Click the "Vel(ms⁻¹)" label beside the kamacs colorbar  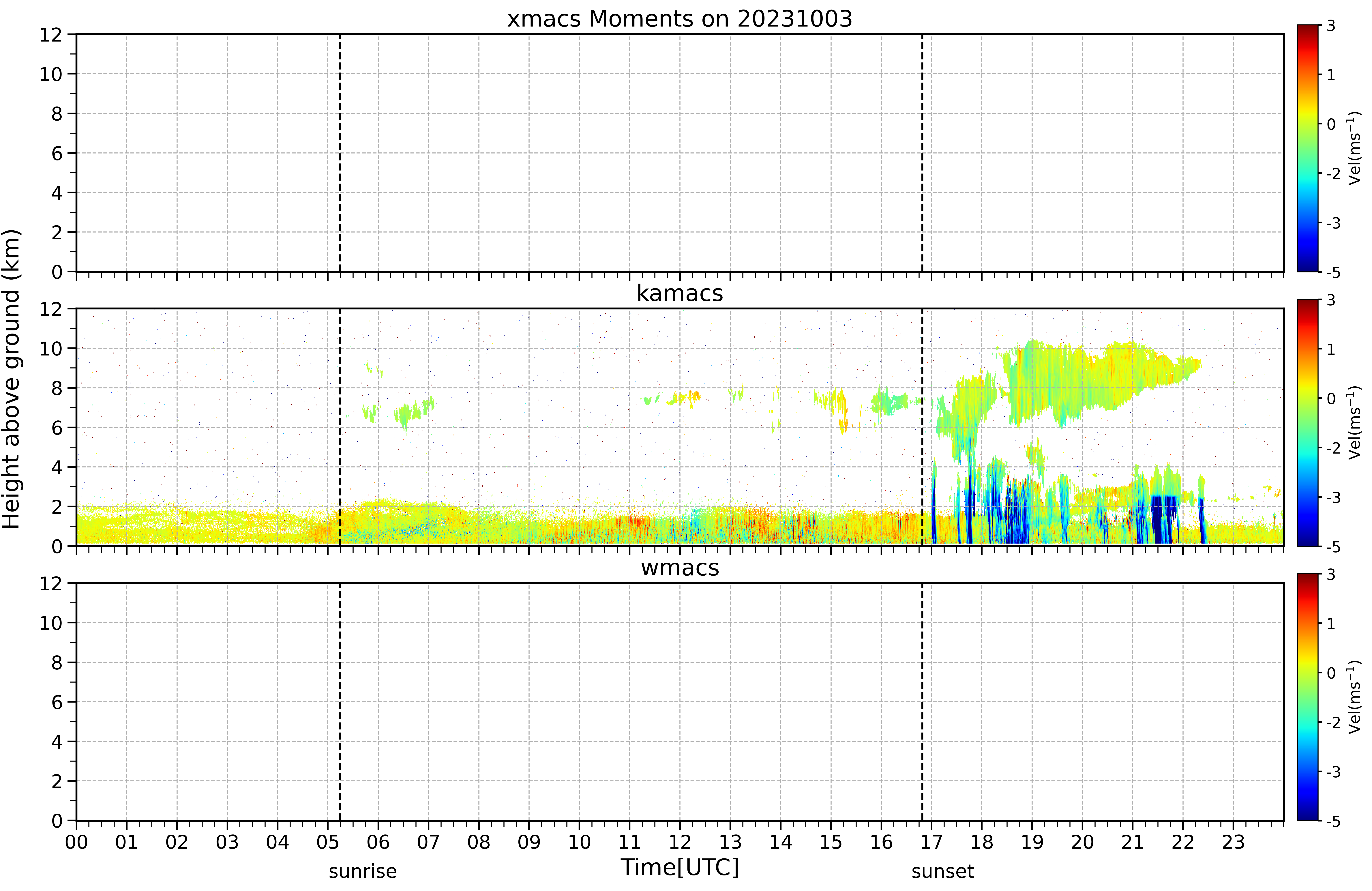point(1354,423)
